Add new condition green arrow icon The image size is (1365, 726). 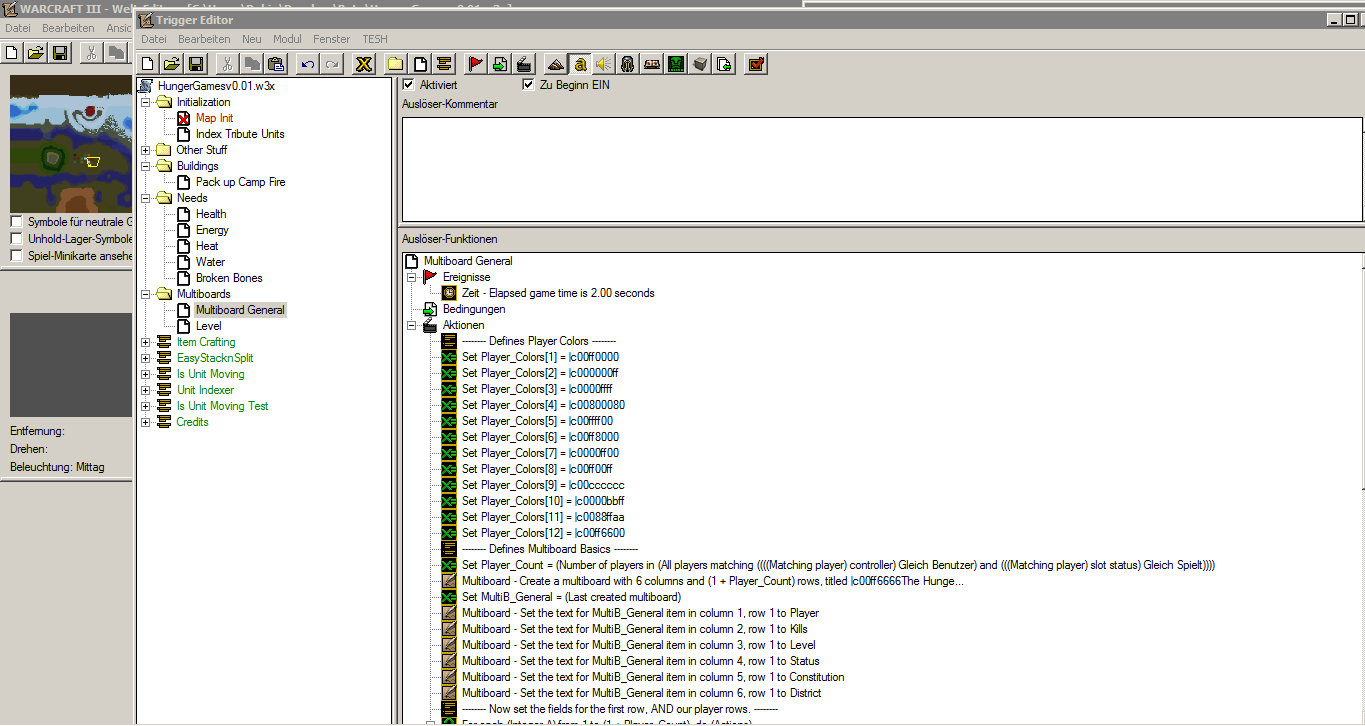500,64
